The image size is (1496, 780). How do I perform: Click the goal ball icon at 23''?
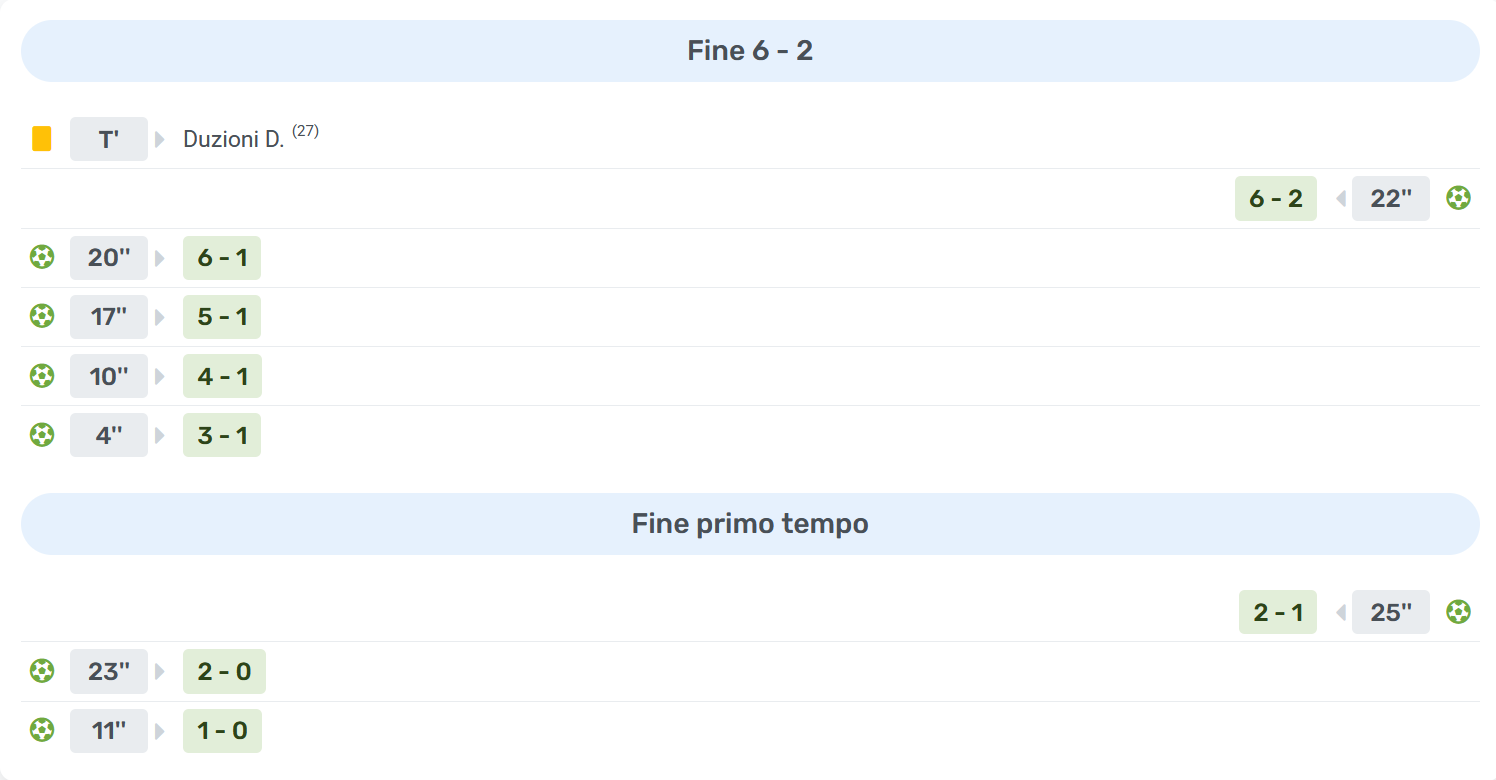coord(41,671)
